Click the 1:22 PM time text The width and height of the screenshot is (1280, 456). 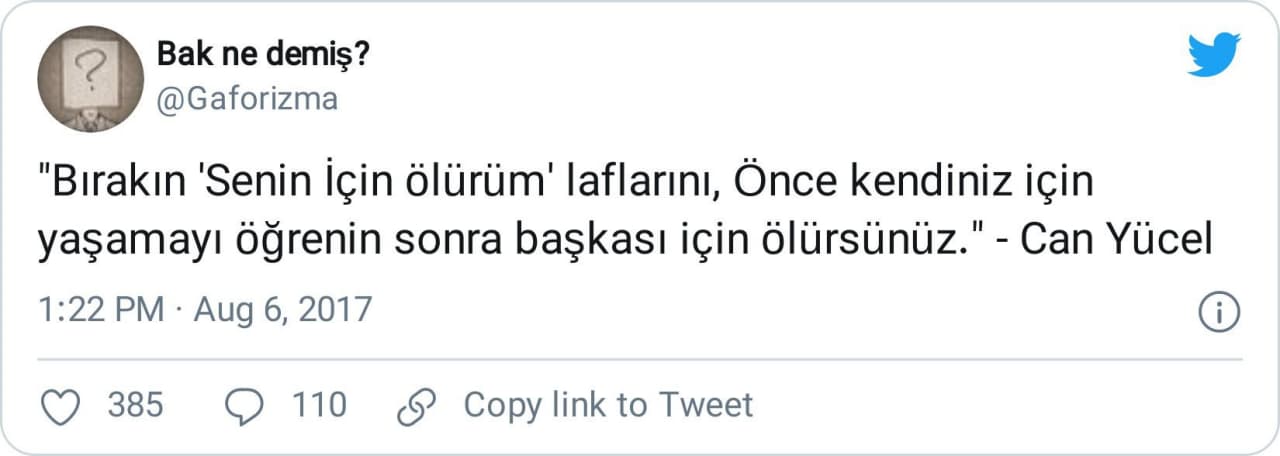click(x=100, y=309)
